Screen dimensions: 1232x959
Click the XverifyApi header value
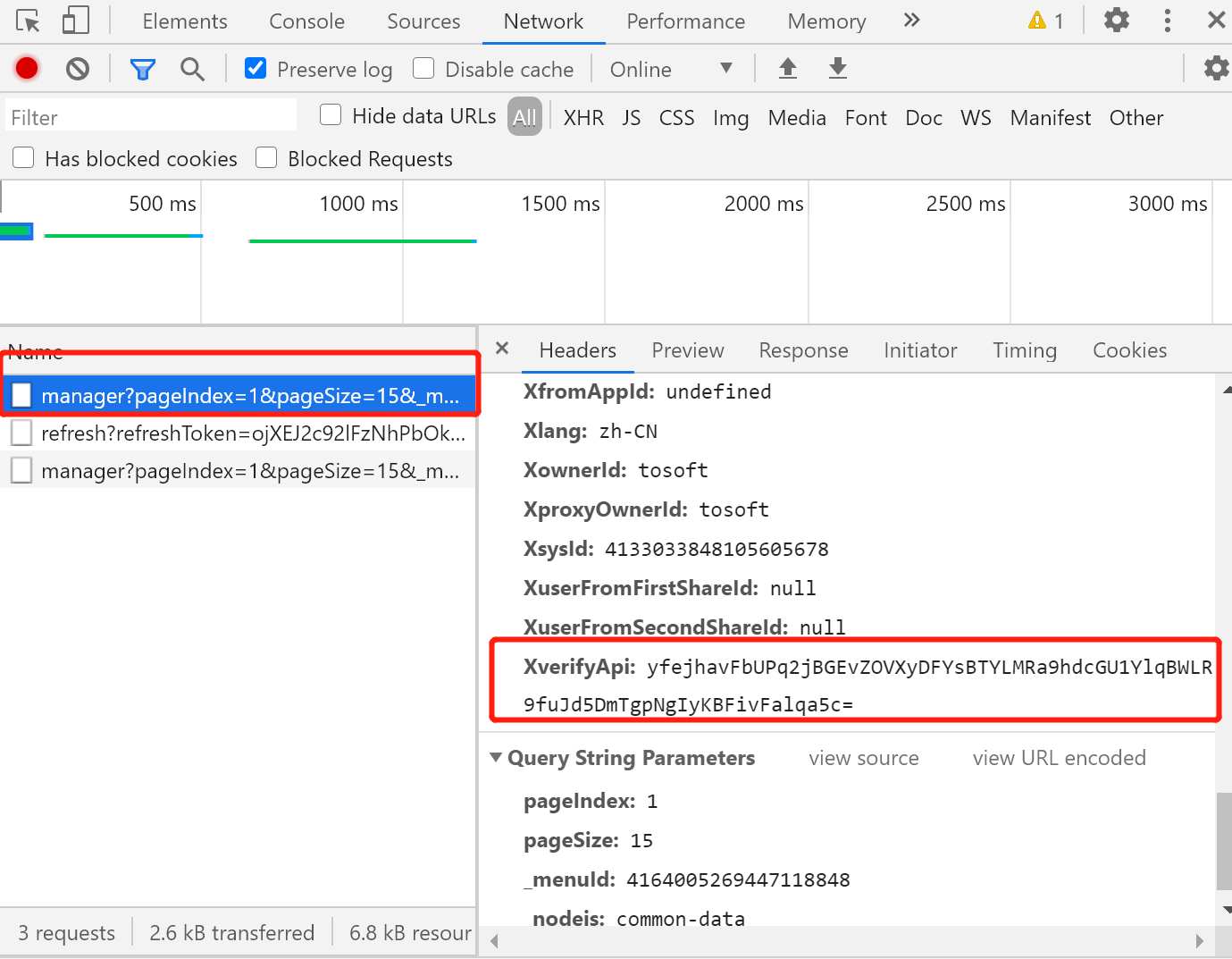867,686
